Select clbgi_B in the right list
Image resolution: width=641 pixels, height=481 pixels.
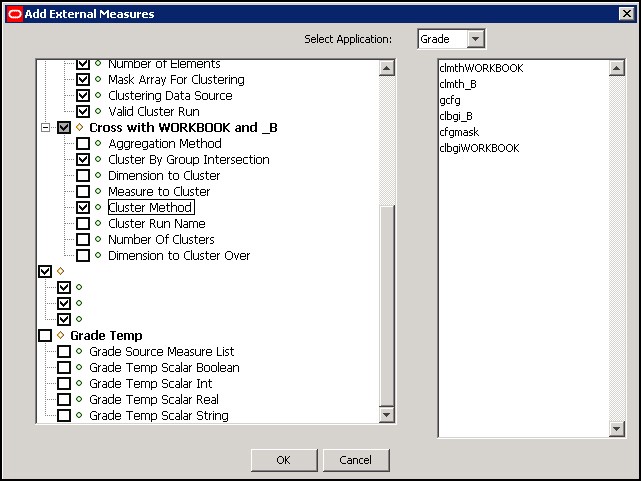click(x=456, y=116)
